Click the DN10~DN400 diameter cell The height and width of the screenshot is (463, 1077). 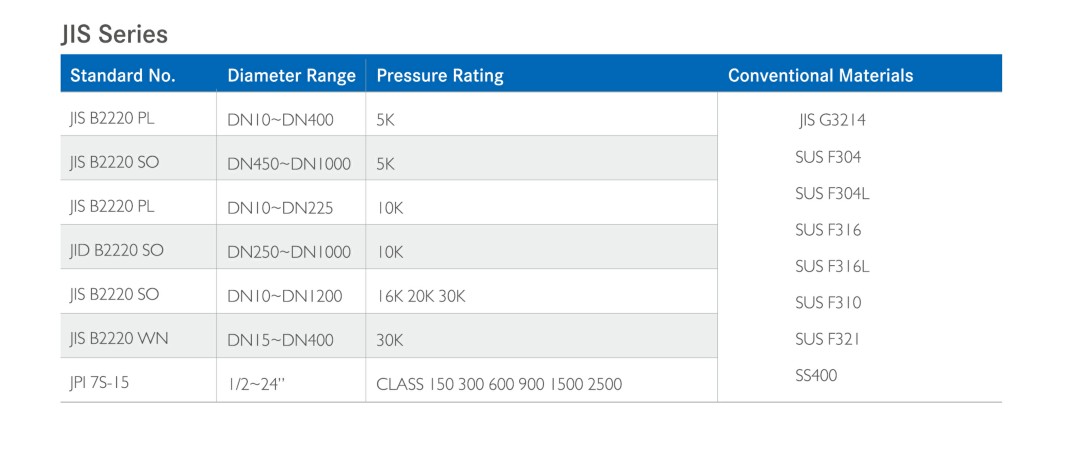(280, 120)
